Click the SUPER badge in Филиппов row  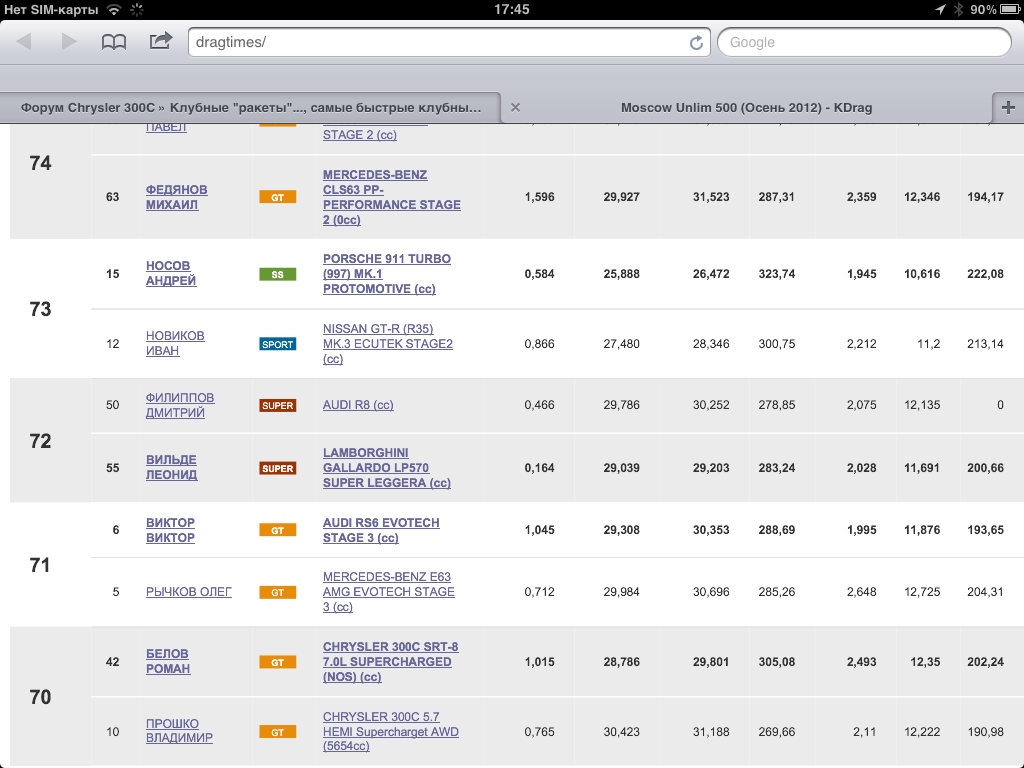(278, 406)
